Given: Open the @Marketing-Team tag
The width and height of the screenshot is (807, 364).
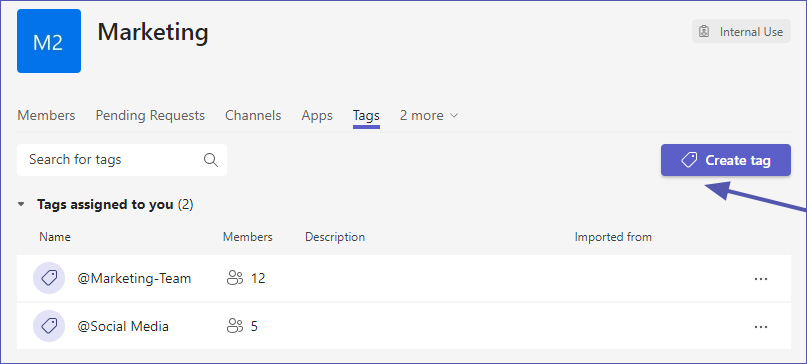Looking at the screenshot, I should coord(134,279).
